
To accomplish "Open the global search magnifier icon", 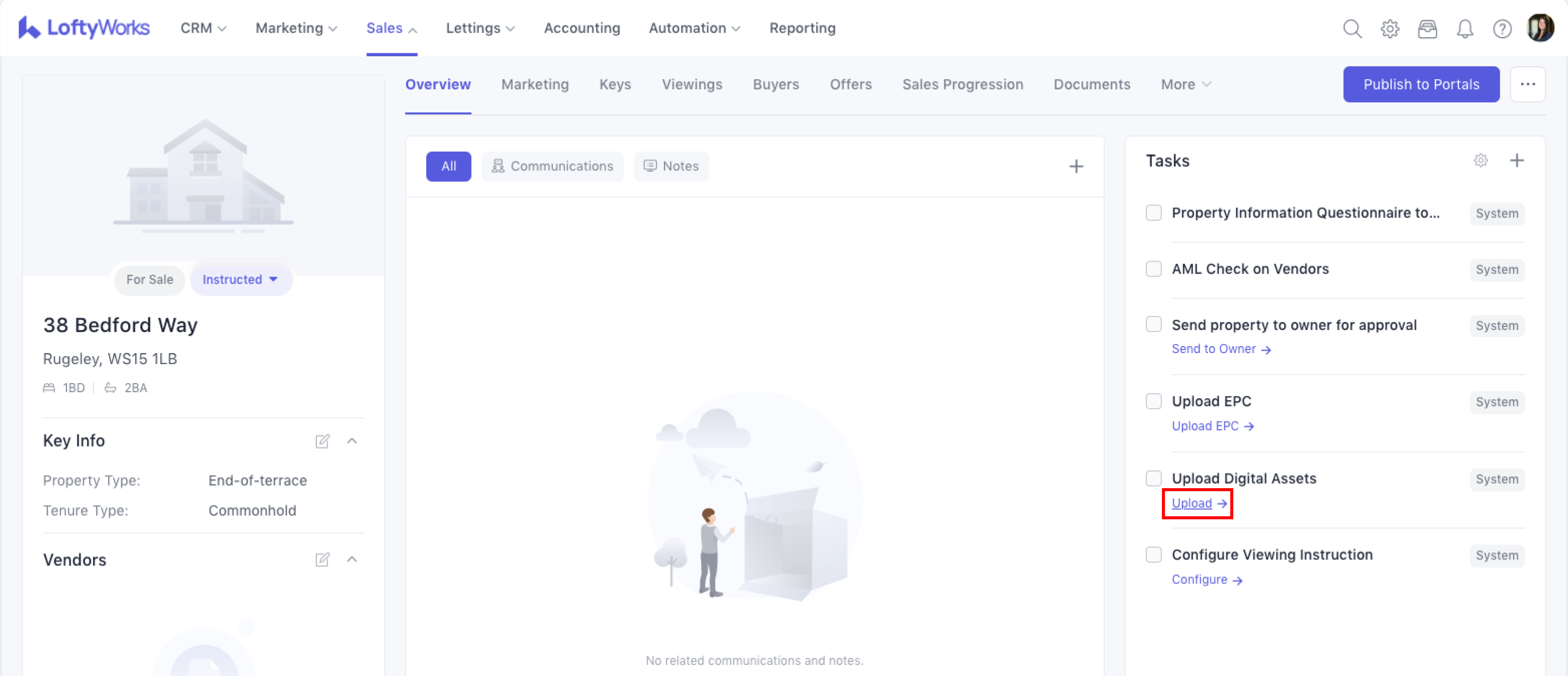I will coord(1352,29).
